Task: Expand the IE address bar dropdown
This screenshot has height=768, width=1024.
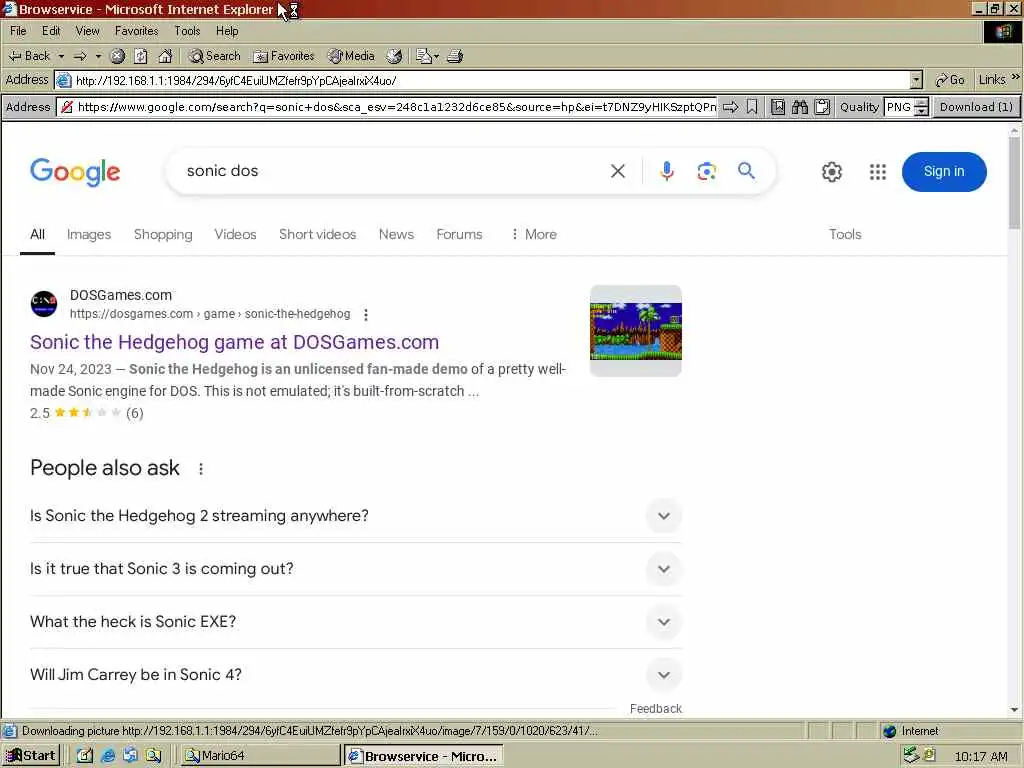Action: click(916, 80)
